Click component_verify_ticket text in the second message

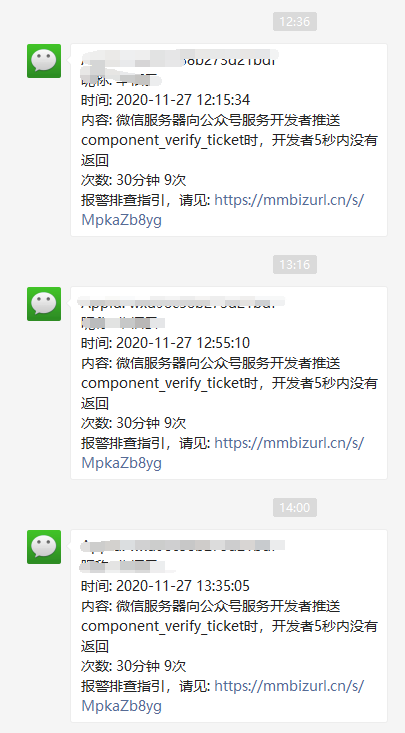click(x=163, y=383)
